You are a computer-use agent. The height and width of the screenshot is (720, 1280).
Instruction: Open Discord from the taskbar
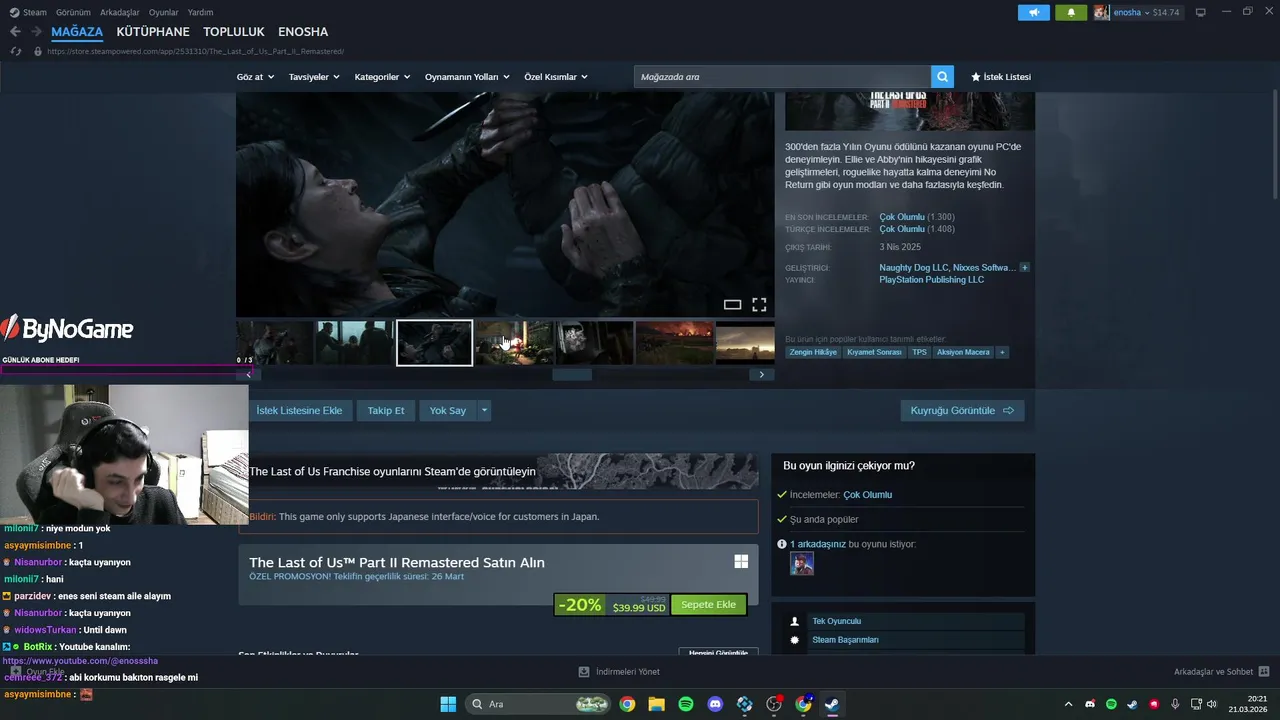[715, 704]
